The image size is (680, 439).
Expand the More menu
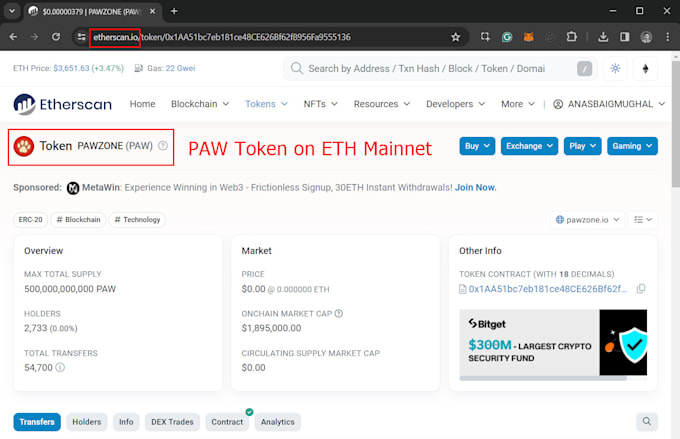point(518,104)
